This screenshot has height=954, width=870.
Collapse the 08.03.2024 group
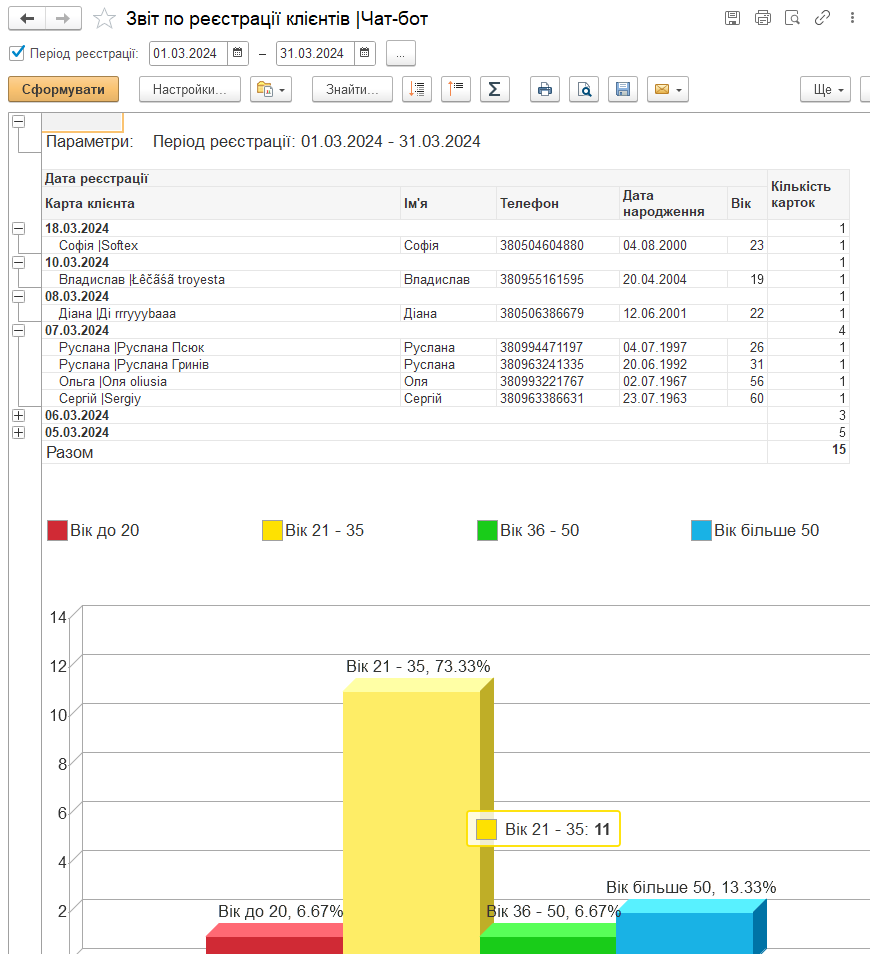(x=19, y=296)
